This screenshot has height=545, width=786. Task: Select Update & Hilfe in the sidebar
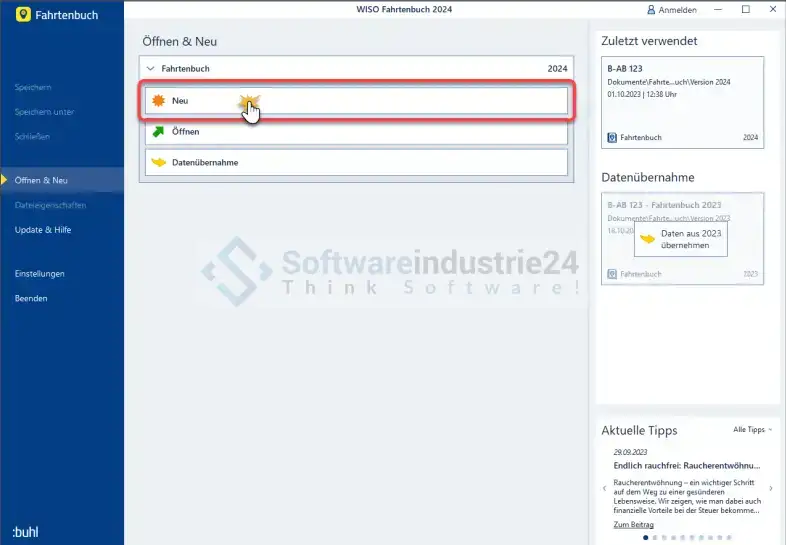[42, 230]
